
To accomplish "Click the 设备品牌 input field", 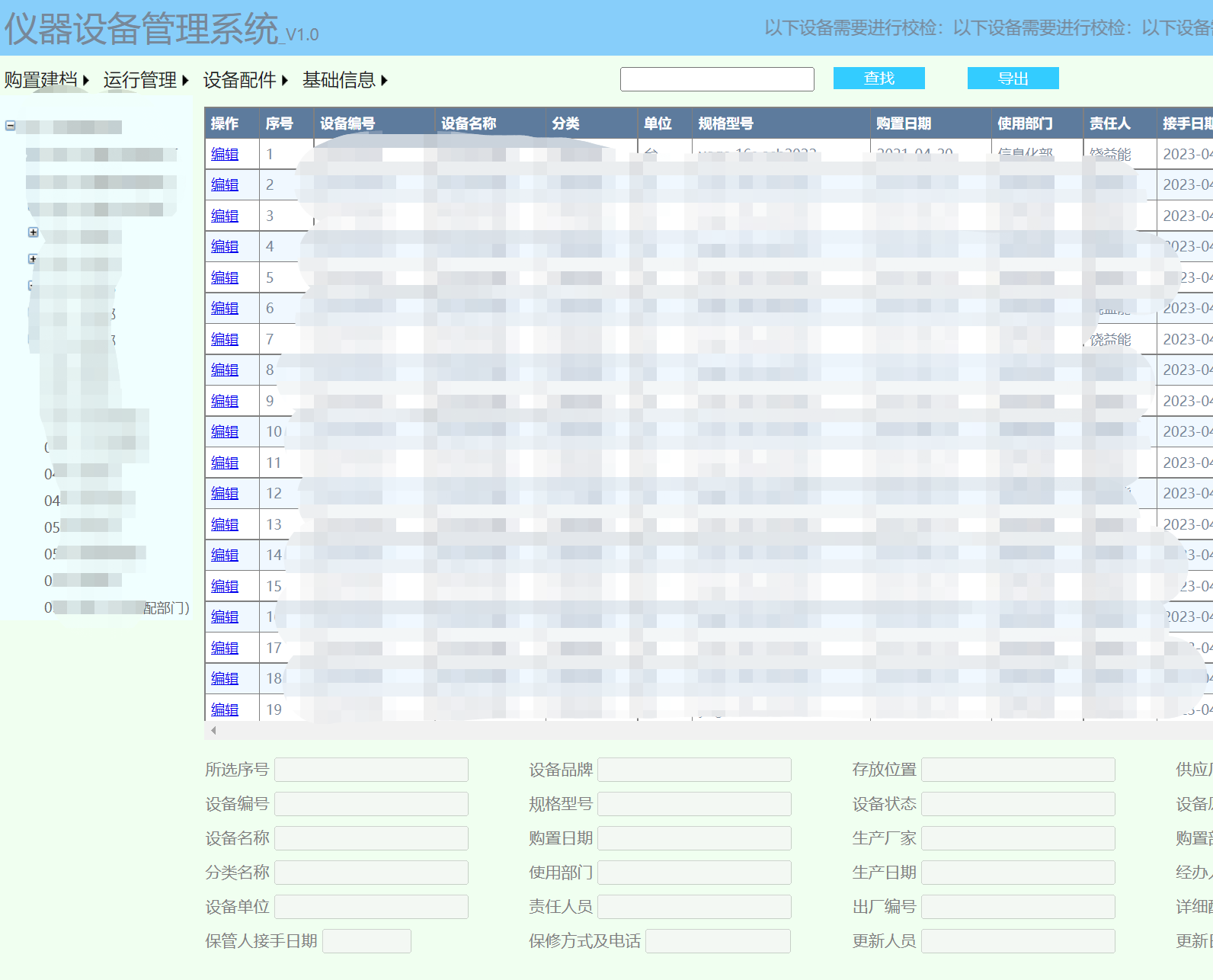I will coord(694,770).
